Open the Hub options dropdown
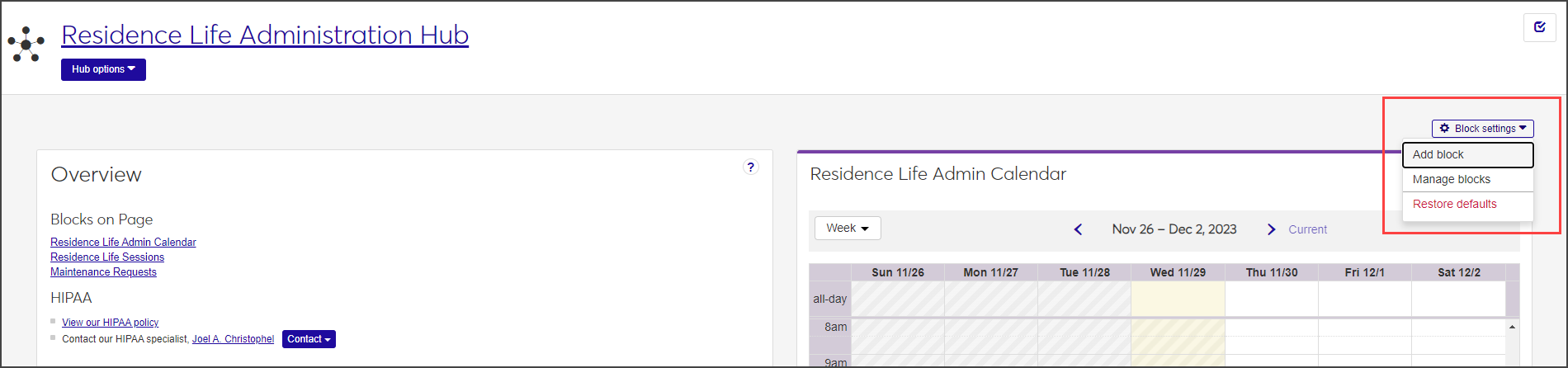Viewport: 1568px width, 368px height. [x=103, y=69]
